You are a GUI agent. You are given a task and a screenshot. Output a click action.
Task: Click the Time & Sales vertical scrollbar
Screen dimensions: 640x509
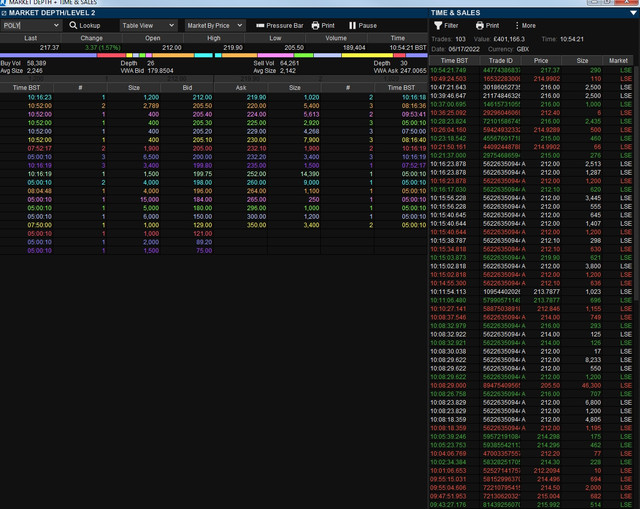636,184
